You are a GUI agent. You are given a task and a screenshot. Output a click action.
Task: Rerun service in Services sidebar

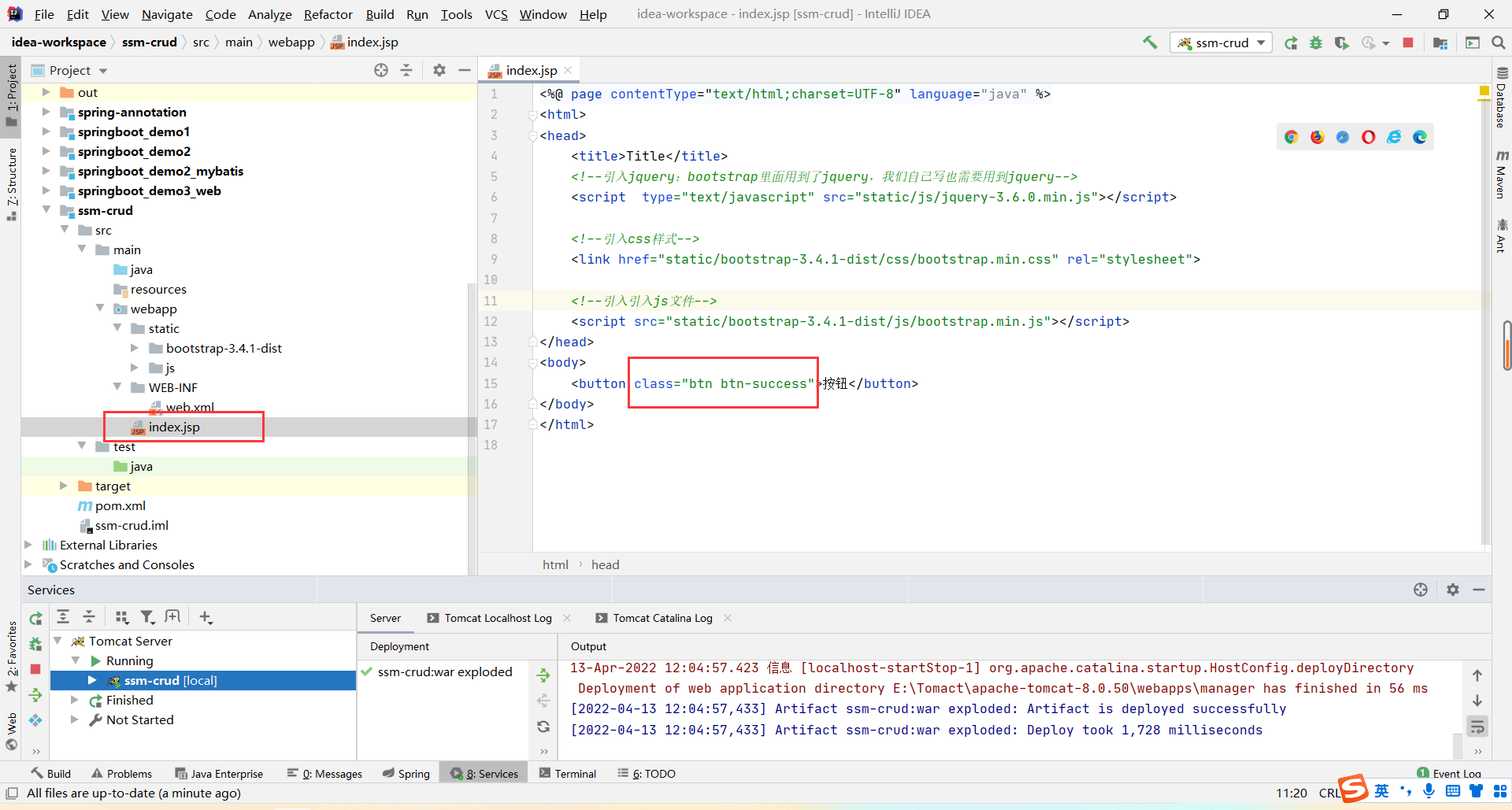pos(35,619)
